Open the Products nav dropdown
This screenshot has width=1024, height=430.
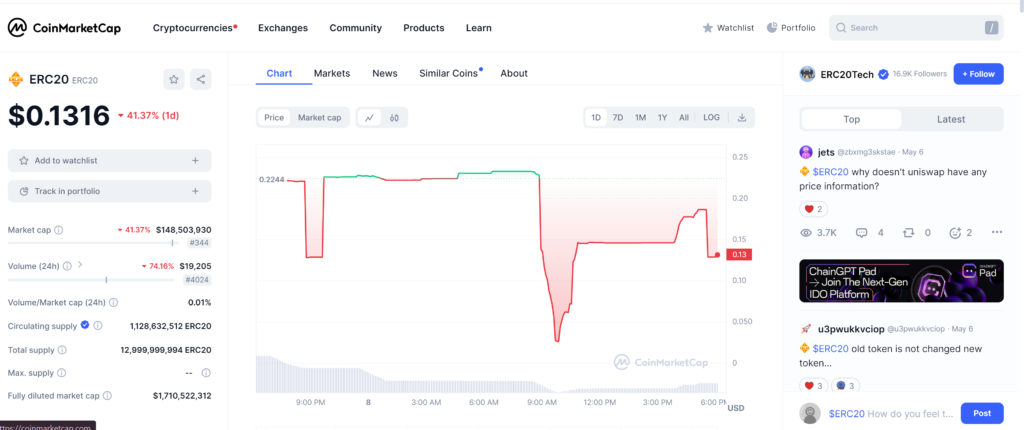point(423,28)
